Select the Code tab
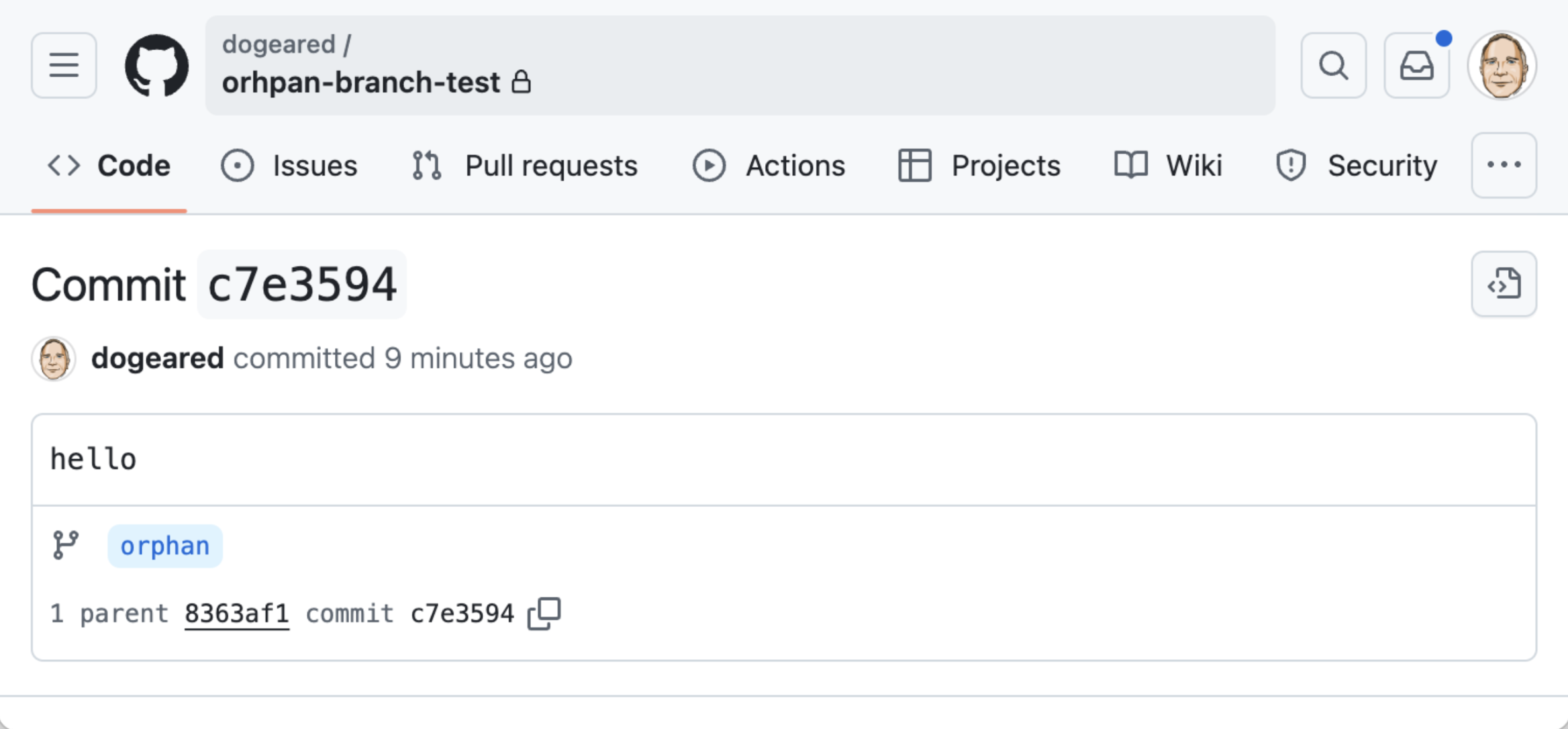1568x729 pixels. pyautogui.click(x=109, y=165)
